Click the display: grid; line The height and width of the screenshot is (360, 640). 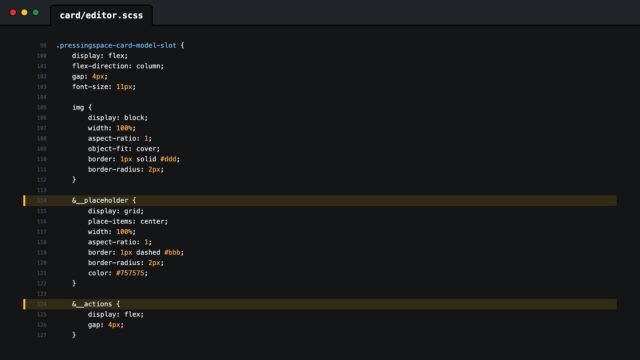[x=116, y=211]
